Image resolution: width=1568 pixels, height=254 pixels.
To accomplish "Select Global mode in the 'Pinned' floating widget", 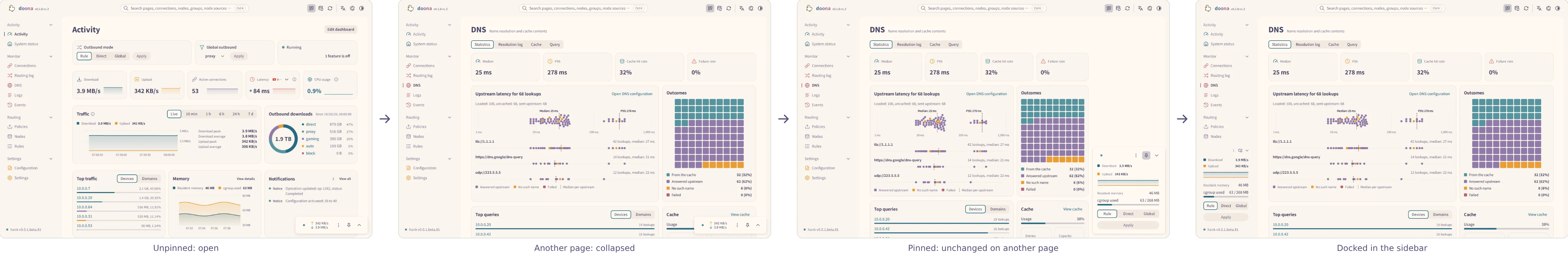I will (1149, 214).
